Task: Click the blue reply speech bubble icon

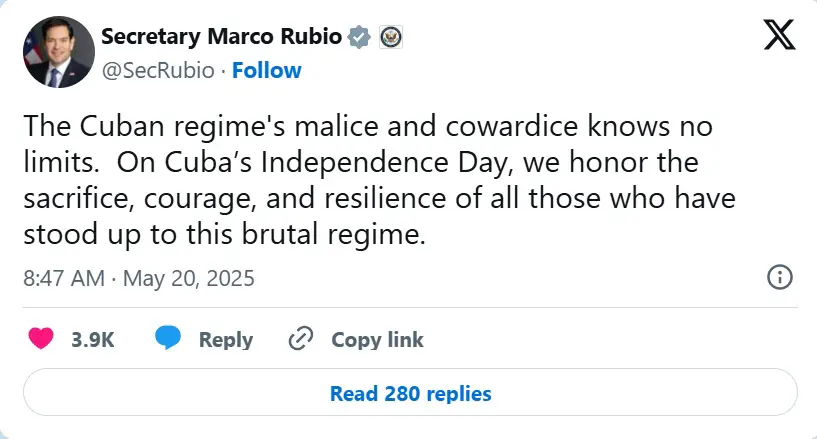Action: point(168,338)
